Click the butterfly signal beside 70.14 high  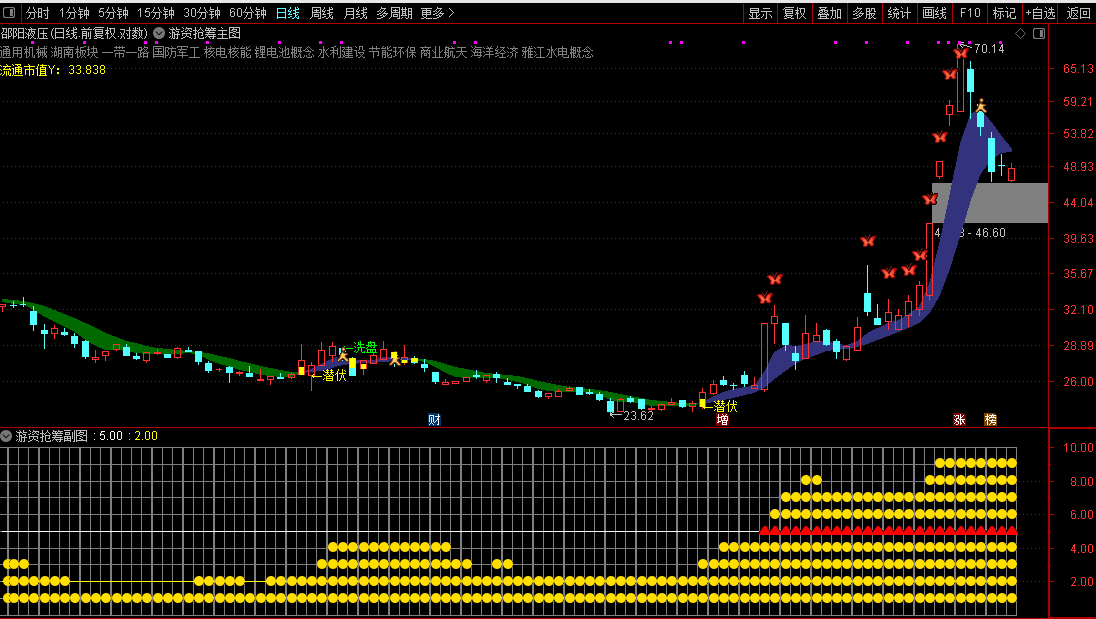point(961,52)
